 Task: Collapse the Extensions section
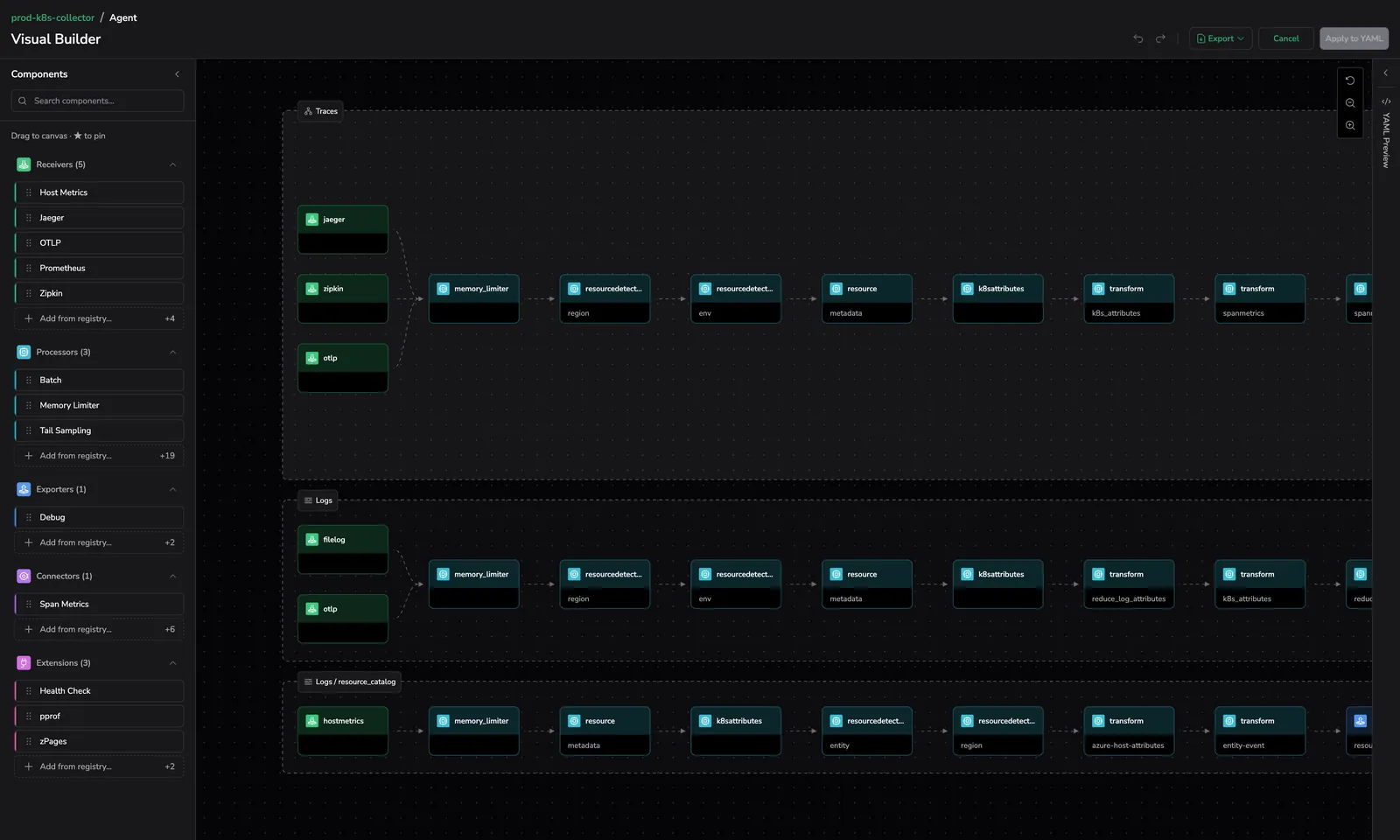172,662
